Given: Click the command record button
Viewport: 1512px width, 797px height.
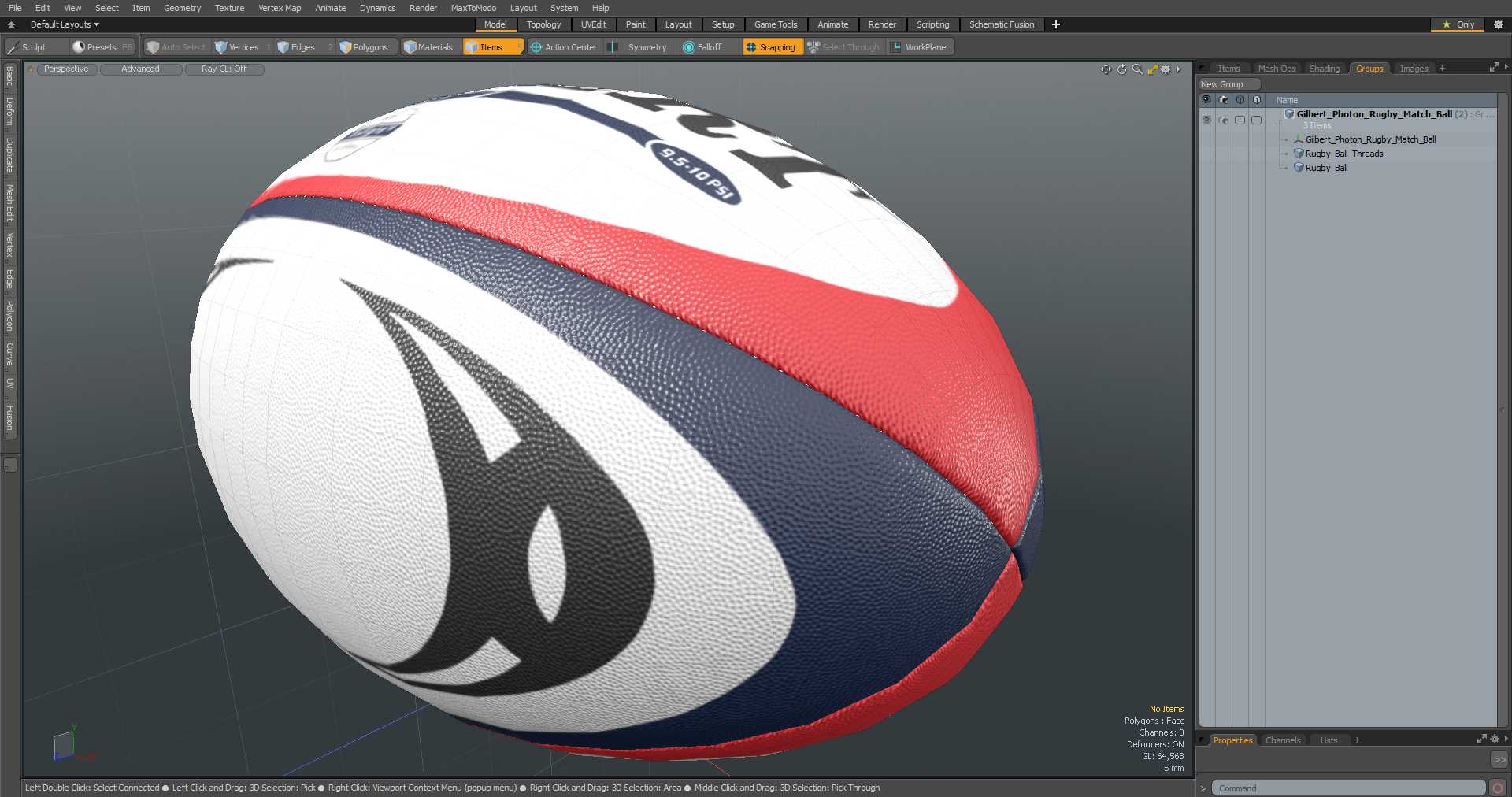Looking at the screenshot, I should pyautogui.click(x=1498, y=788).
